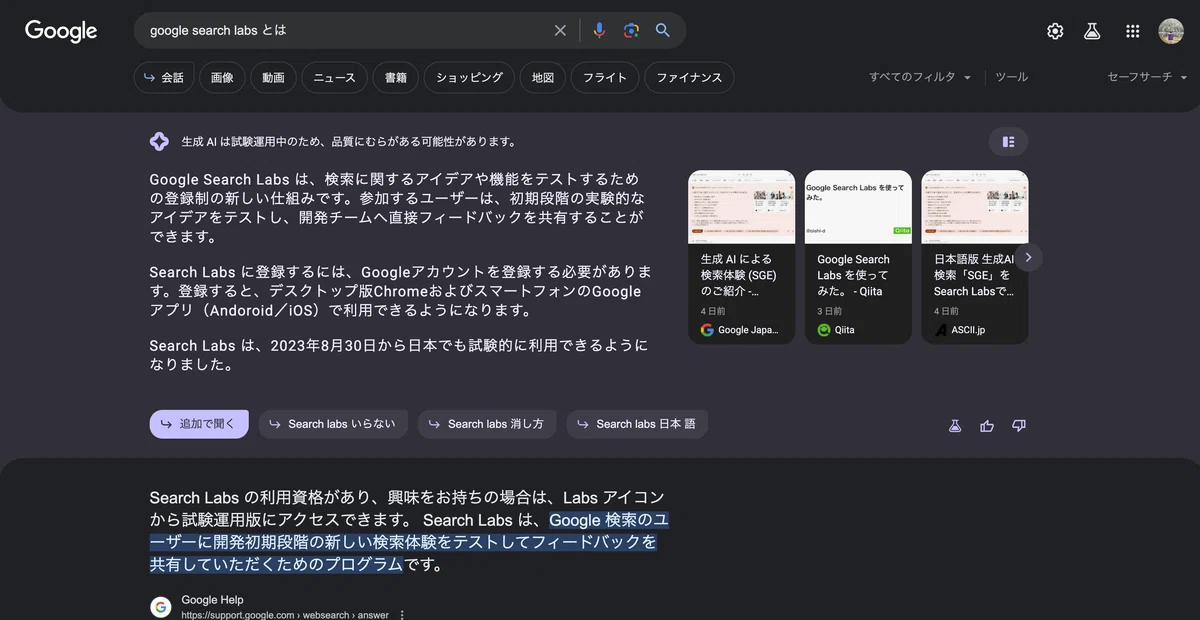
Task: Click the AI quality notice text
Action: [349, 142]
